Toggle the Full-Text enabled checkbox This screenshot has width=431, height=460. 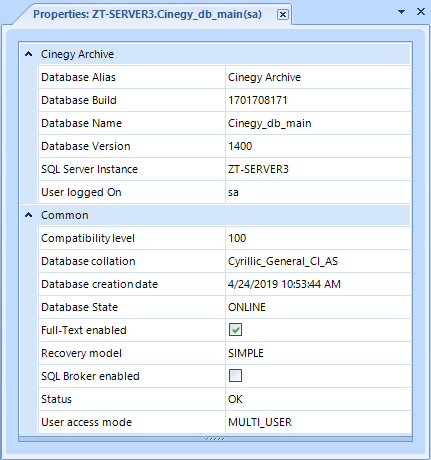tap(235, 330)
